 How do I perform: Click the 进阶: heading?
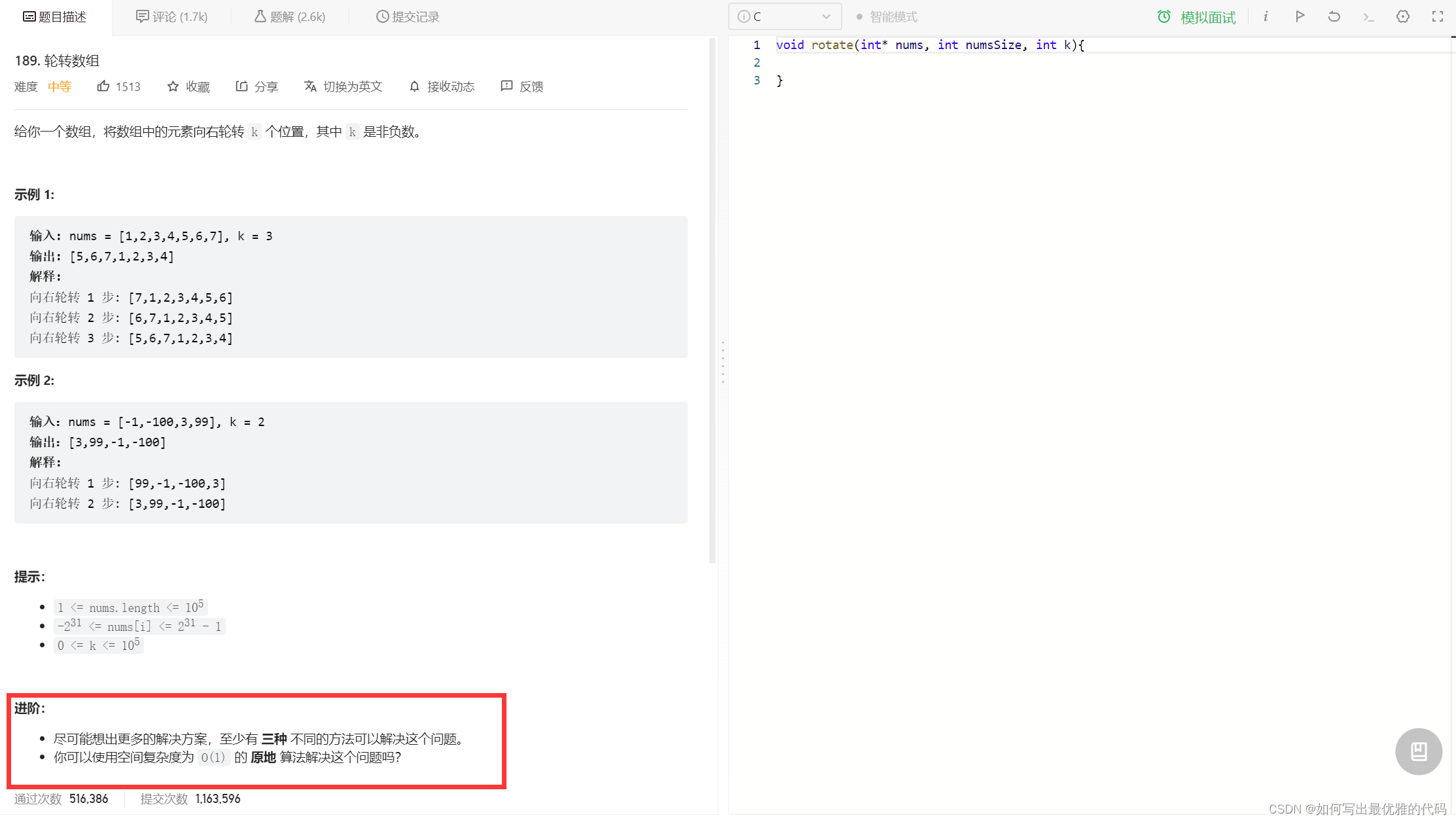(30, 708)
